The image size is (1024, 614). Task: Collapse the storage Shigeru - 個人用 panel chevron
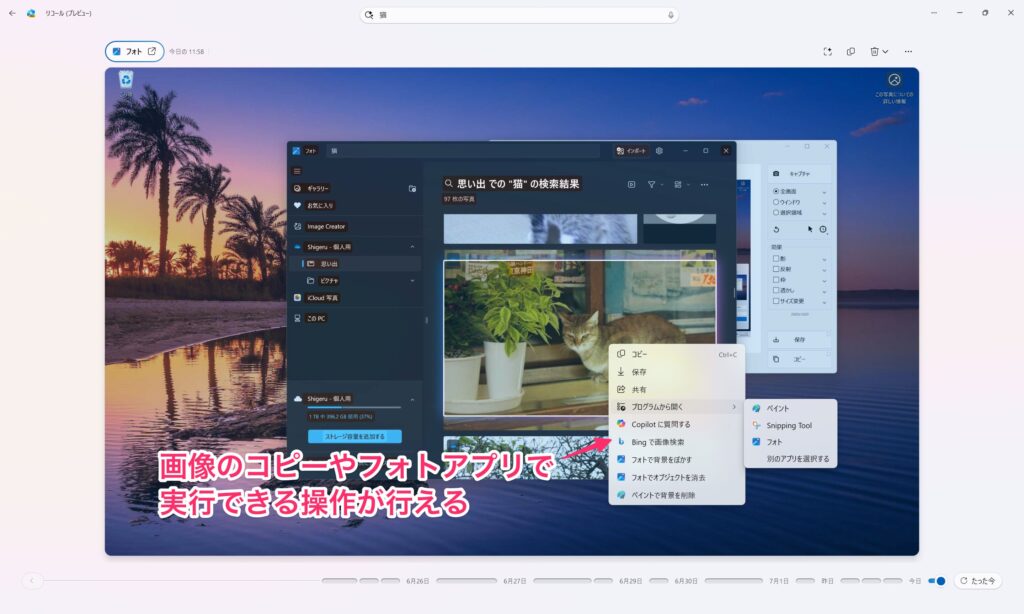click(412, 399)
